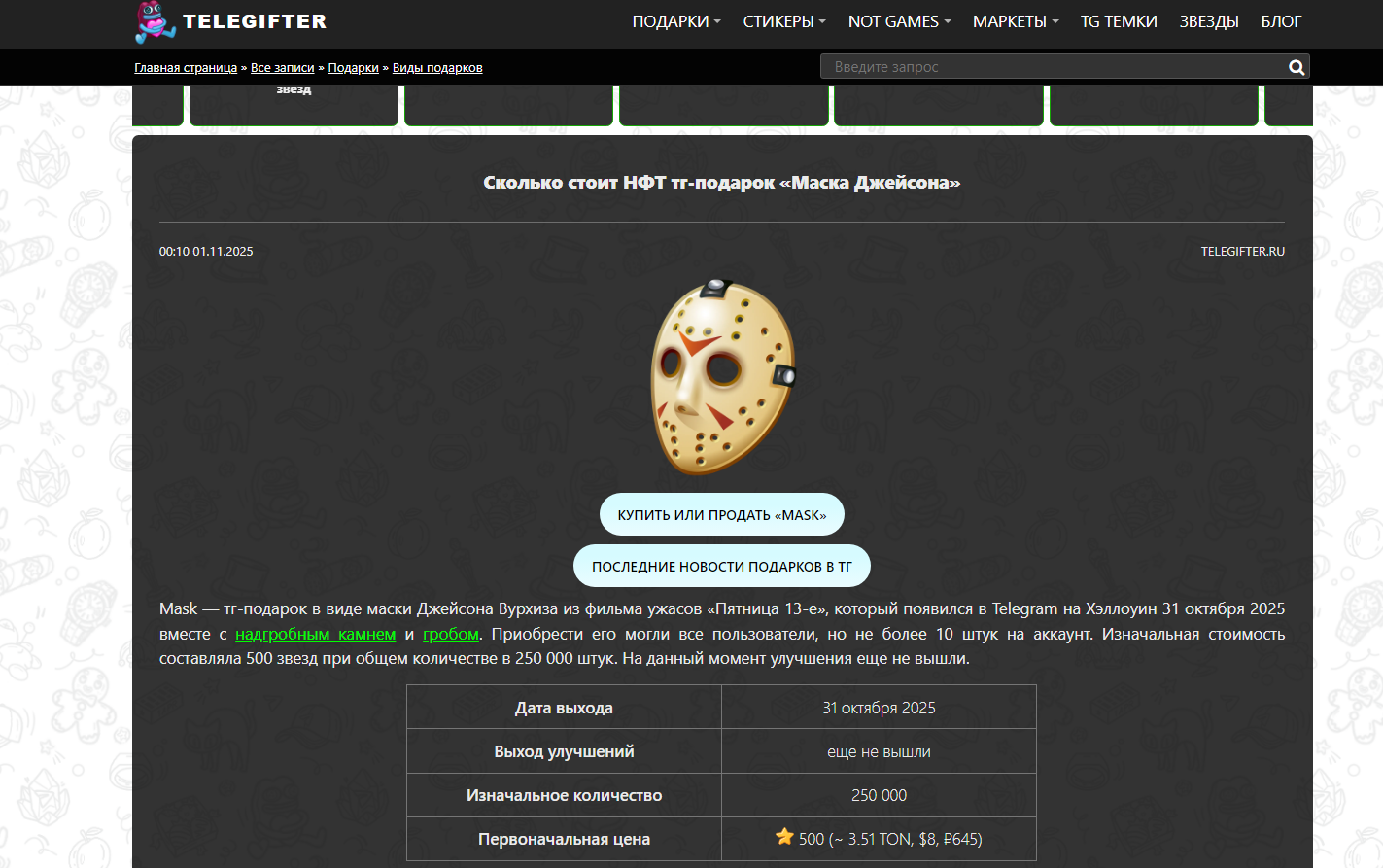Click the TELEGIFTER site title text
Viewport: 1383px width, 868px height.
coord(255,21)
